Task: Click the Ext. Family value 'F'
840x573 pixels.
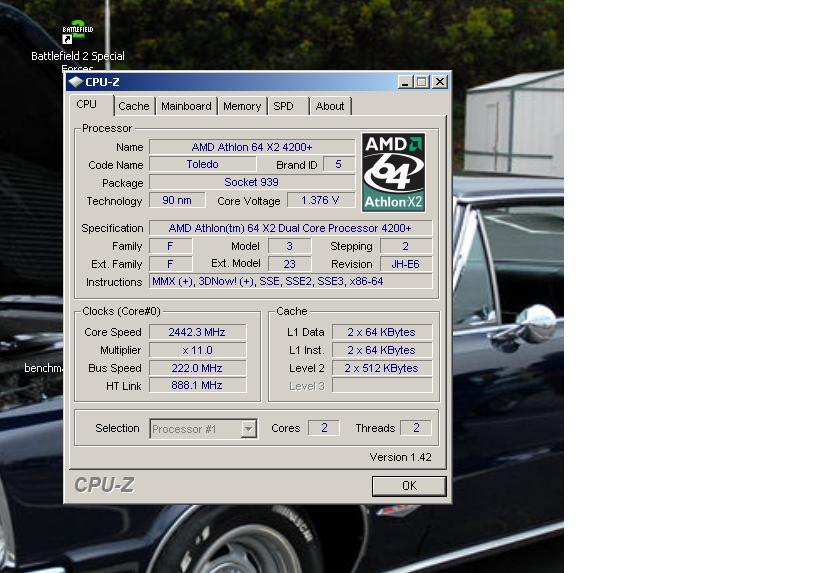Action: point(170,264)
